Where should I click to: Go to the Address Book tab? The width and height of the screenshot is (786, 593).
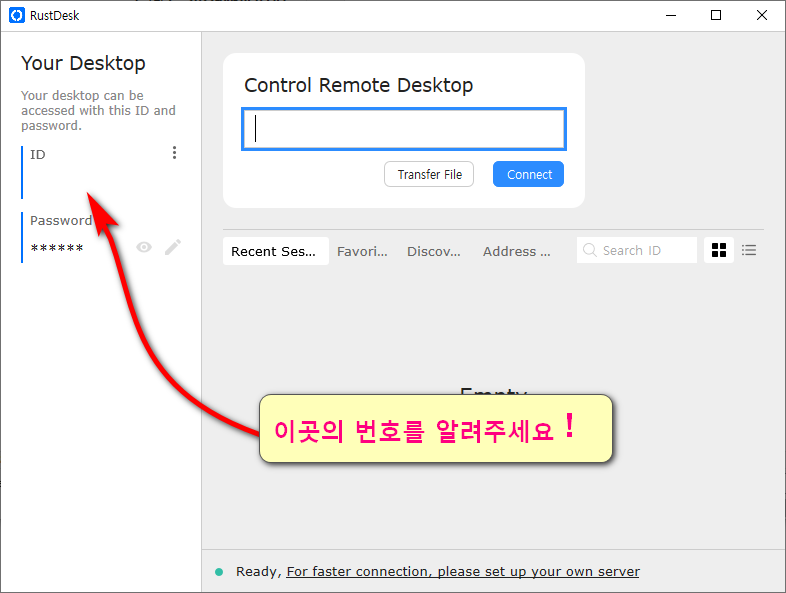coord(516,251)
